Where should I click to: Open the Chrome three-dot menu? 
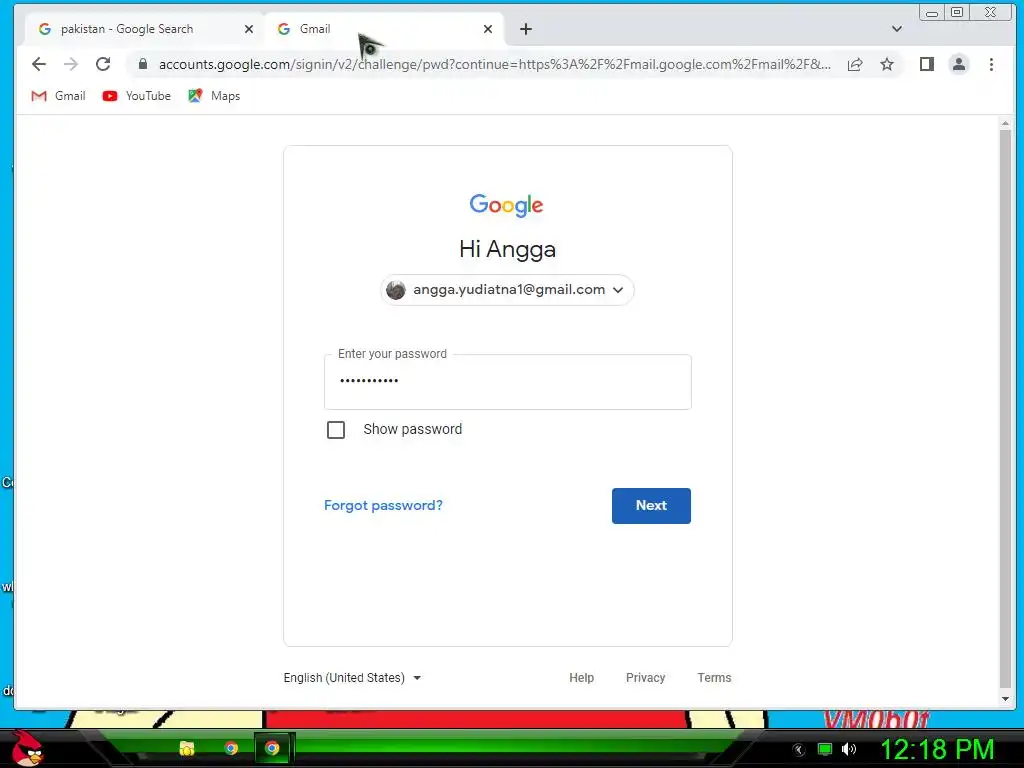(991, 64)
